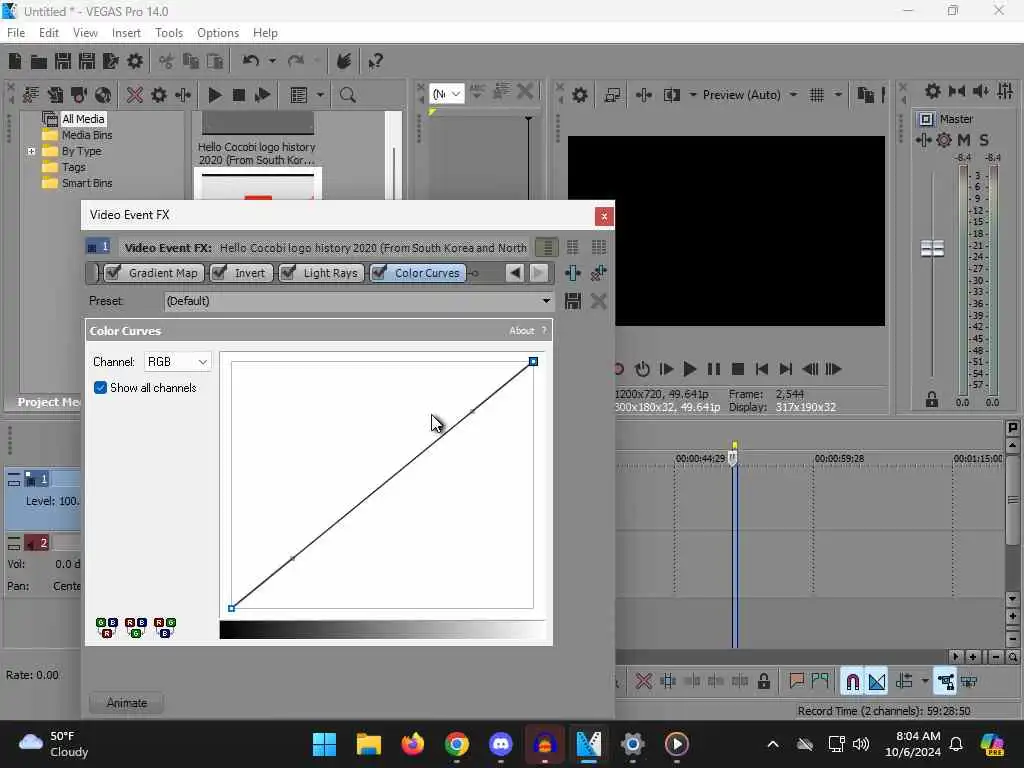Stop media preview in Project Media
The width and height of the screenshot is (1024, 768).
[238, 95]
